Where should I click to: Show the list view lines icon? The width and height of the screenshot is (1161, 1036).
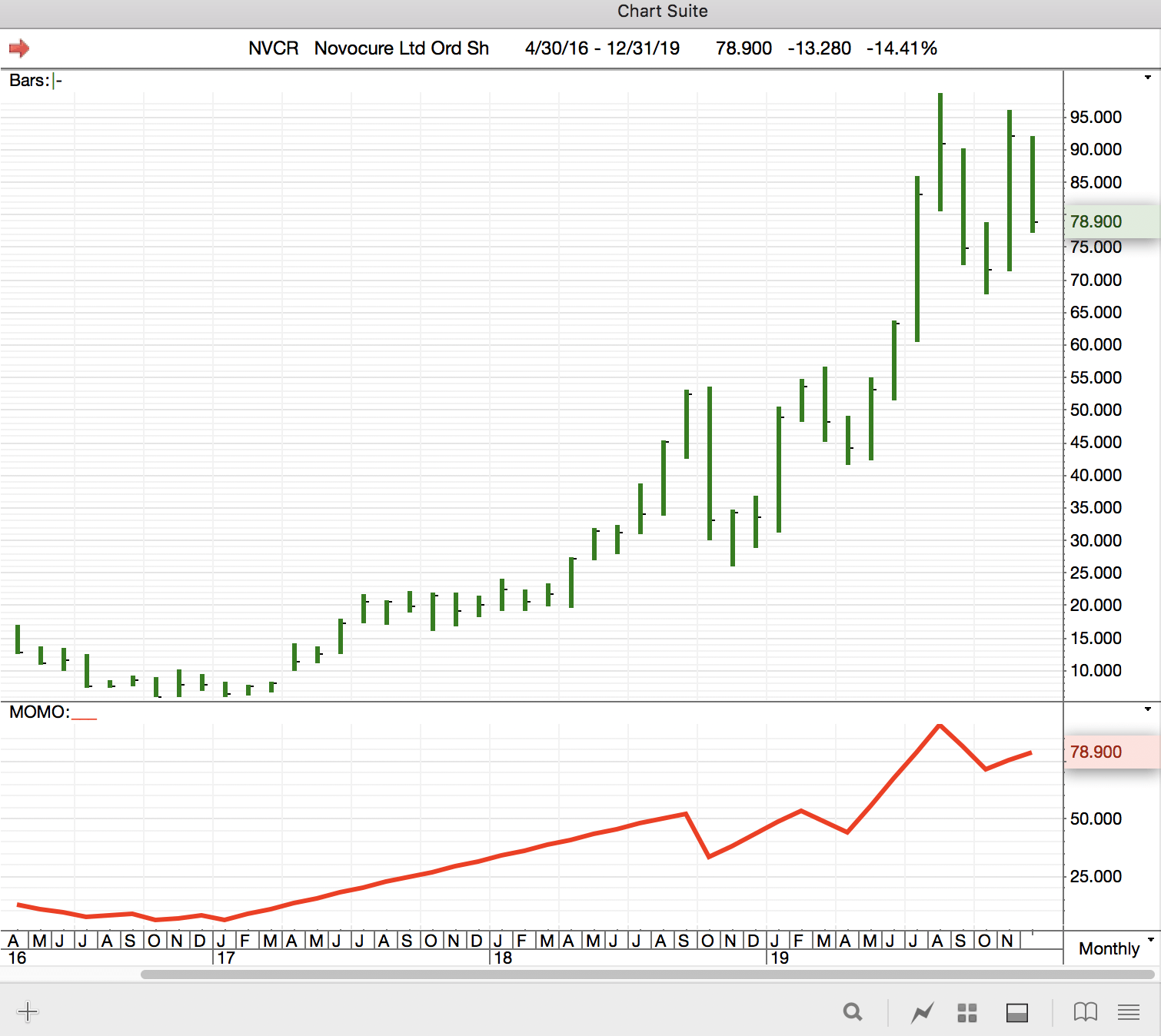click(x=1129, y=1012)
